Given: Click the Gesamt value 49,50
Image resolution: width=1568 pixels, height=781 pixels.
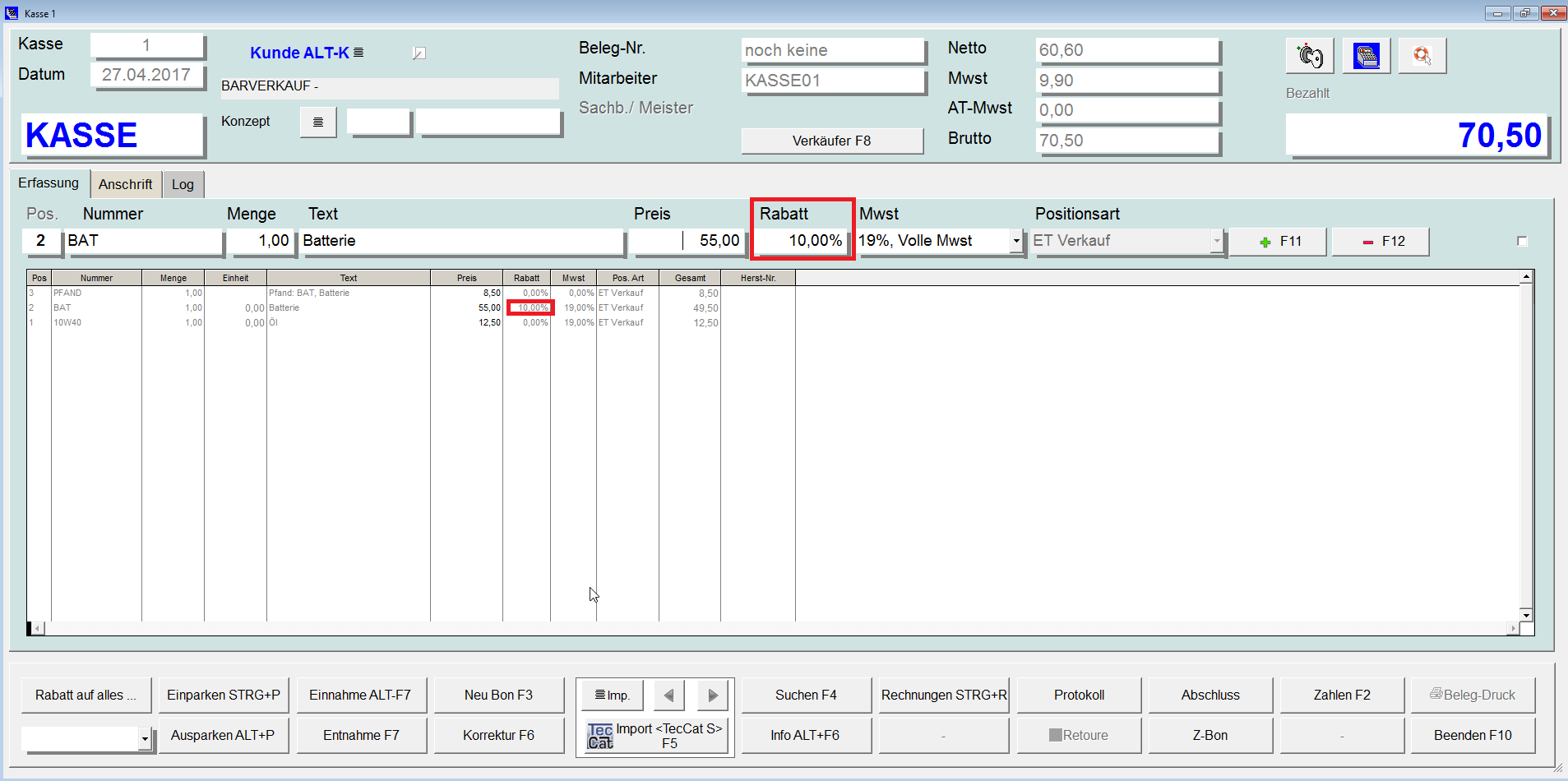Looking at the screenshot, I should [705, 308].
